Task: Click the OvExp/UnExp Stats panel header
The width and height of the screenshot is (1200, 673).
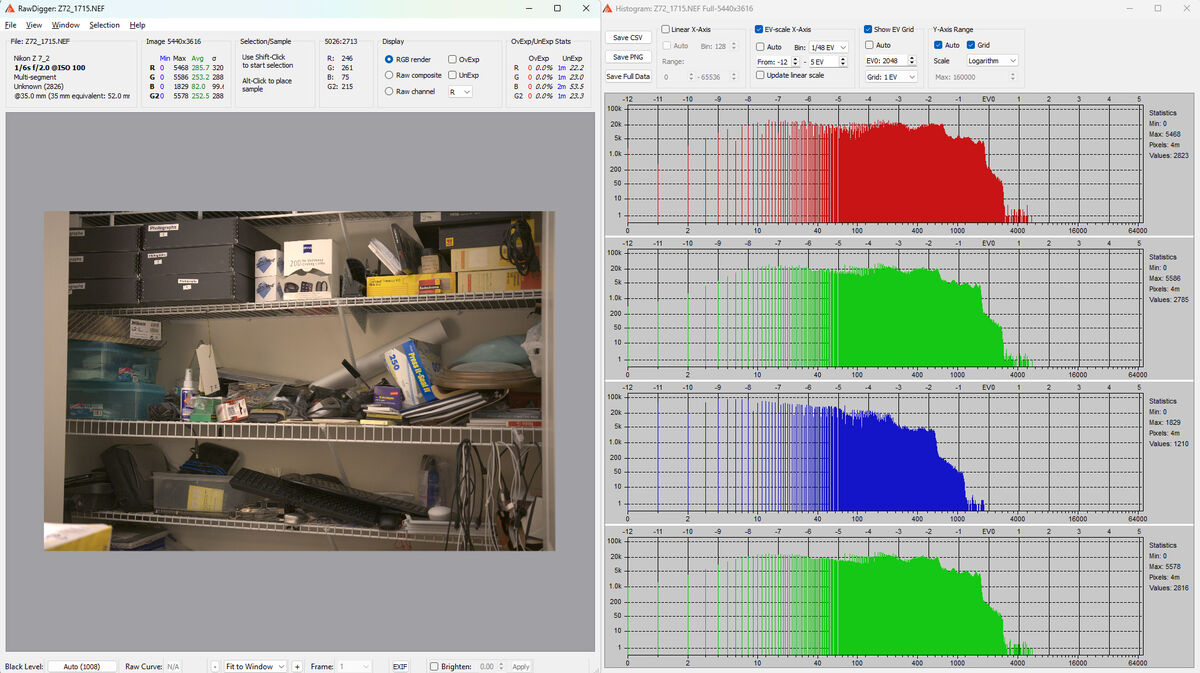Action: point(541,42)
